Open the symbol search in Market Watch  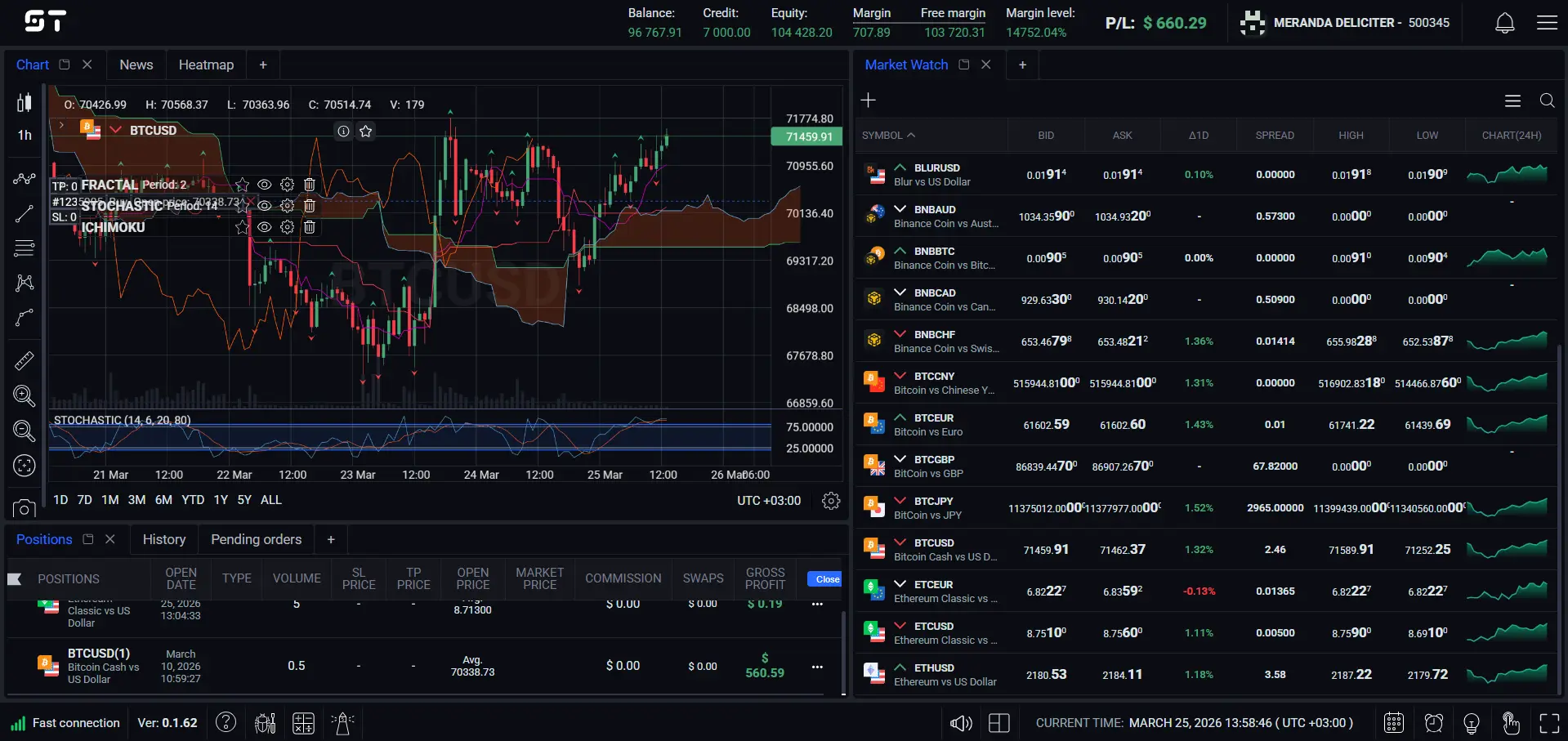pos(1546,100)
